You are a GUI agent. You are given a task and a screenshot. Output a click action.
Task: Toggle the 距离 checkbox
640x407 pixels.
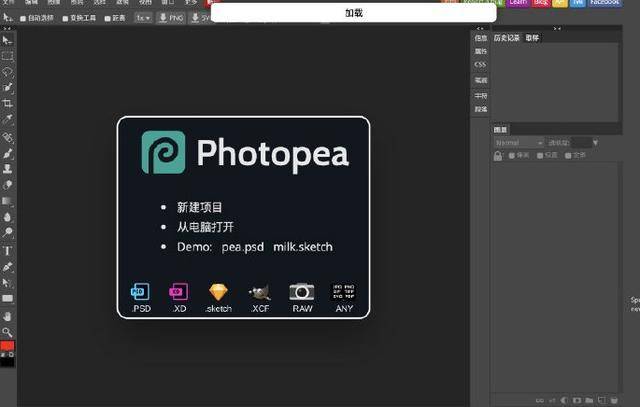pyautogui.click(x=108, y=18)
